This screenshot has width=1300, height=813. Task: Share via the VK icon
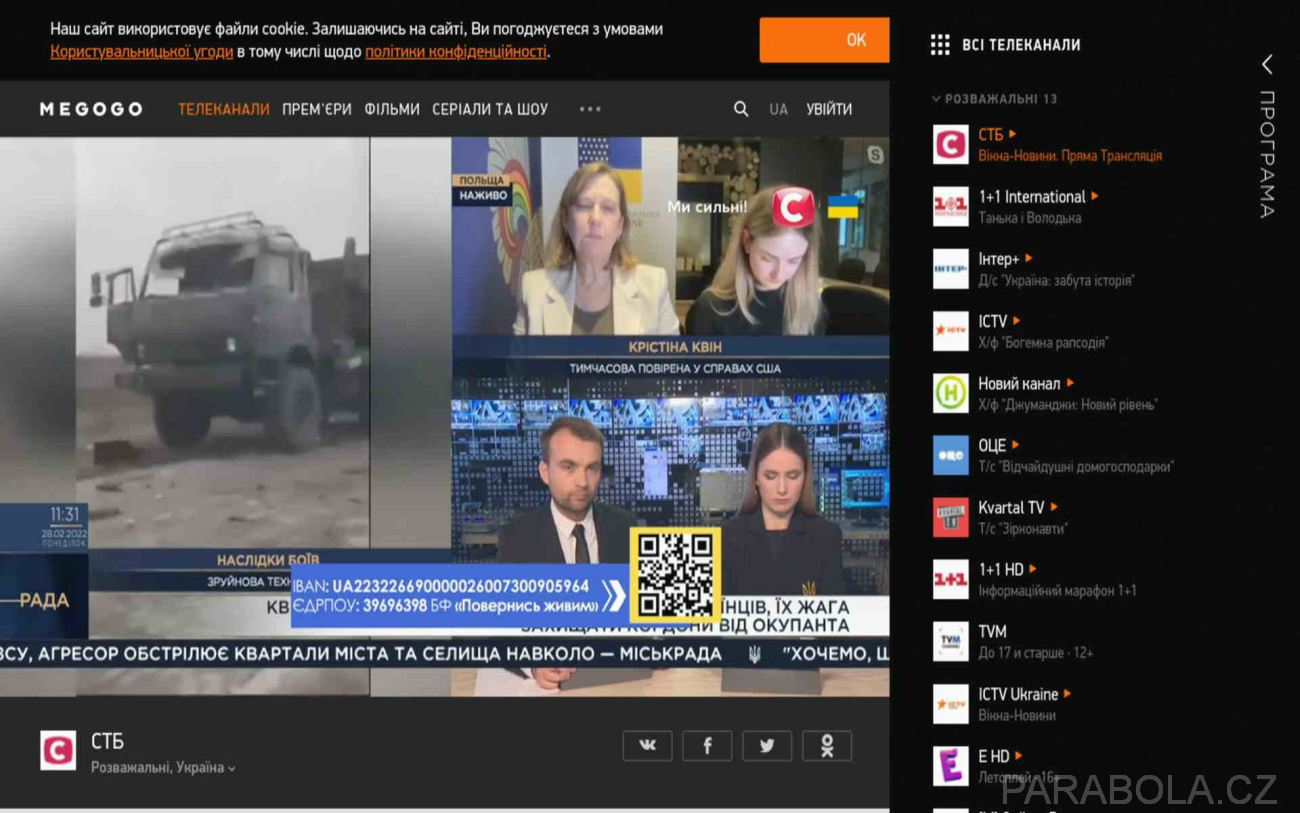tap(648, 745)
